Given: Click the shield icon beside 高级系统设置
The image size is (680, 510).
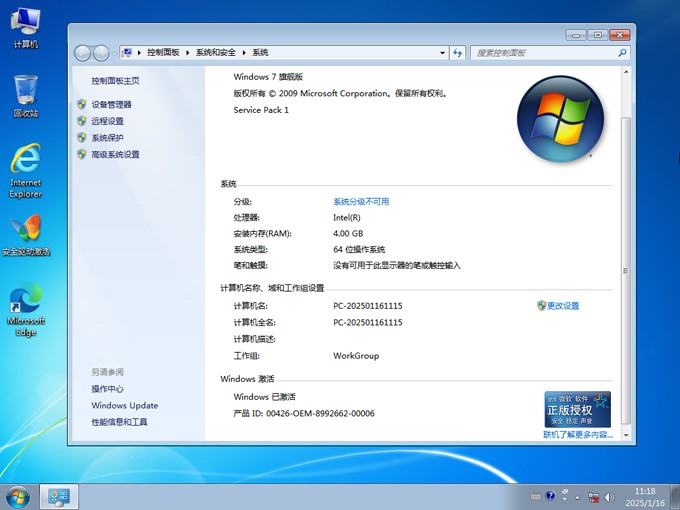Looking at the screenshot, I should point(82,154).
